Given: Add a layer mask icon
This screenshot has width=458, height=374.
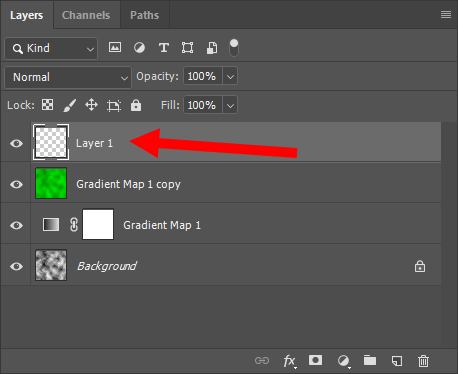Looking at the screenshot, I should (315, 360).
